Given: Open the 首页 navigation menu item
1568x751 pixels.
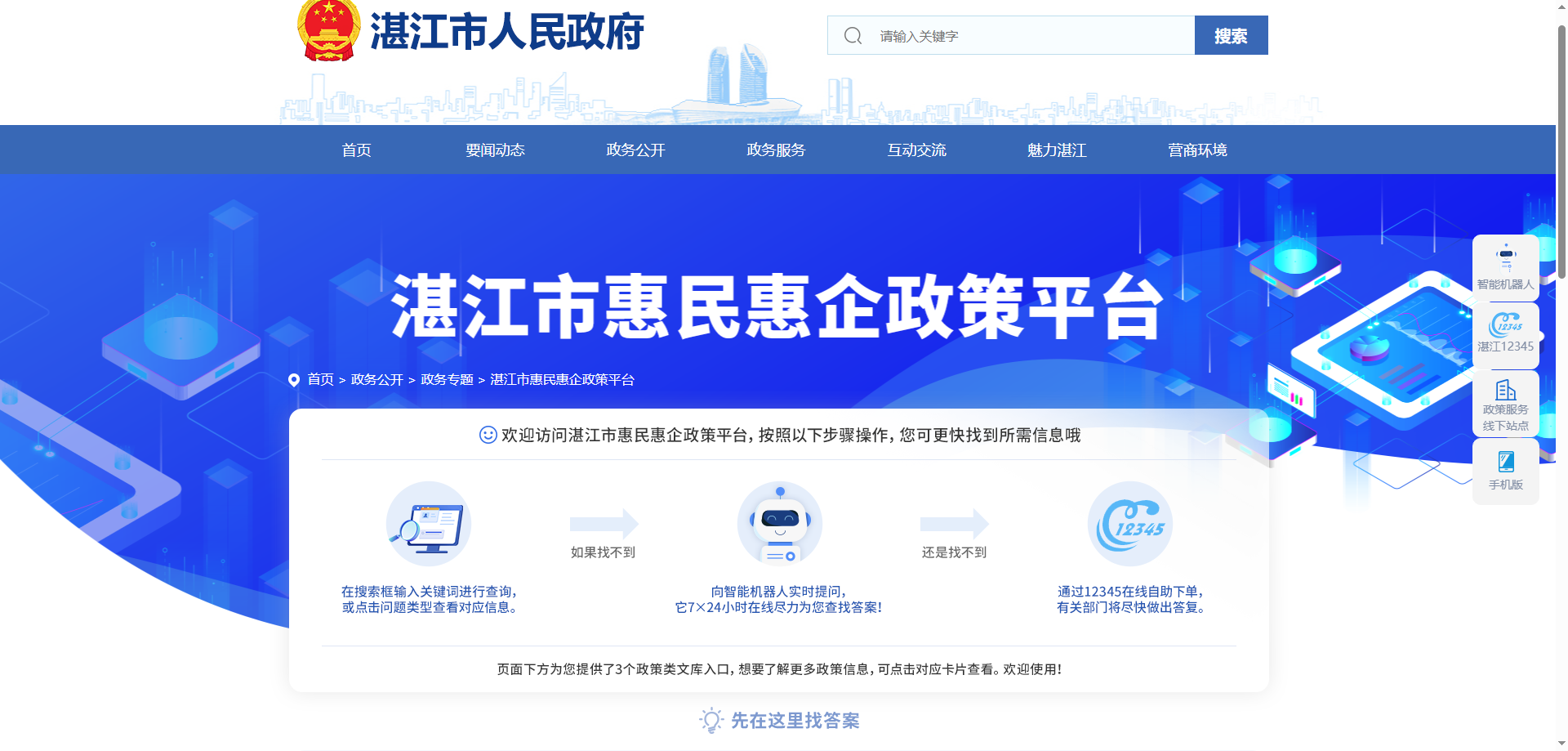Looking at the screenshot, I should 356,150.
